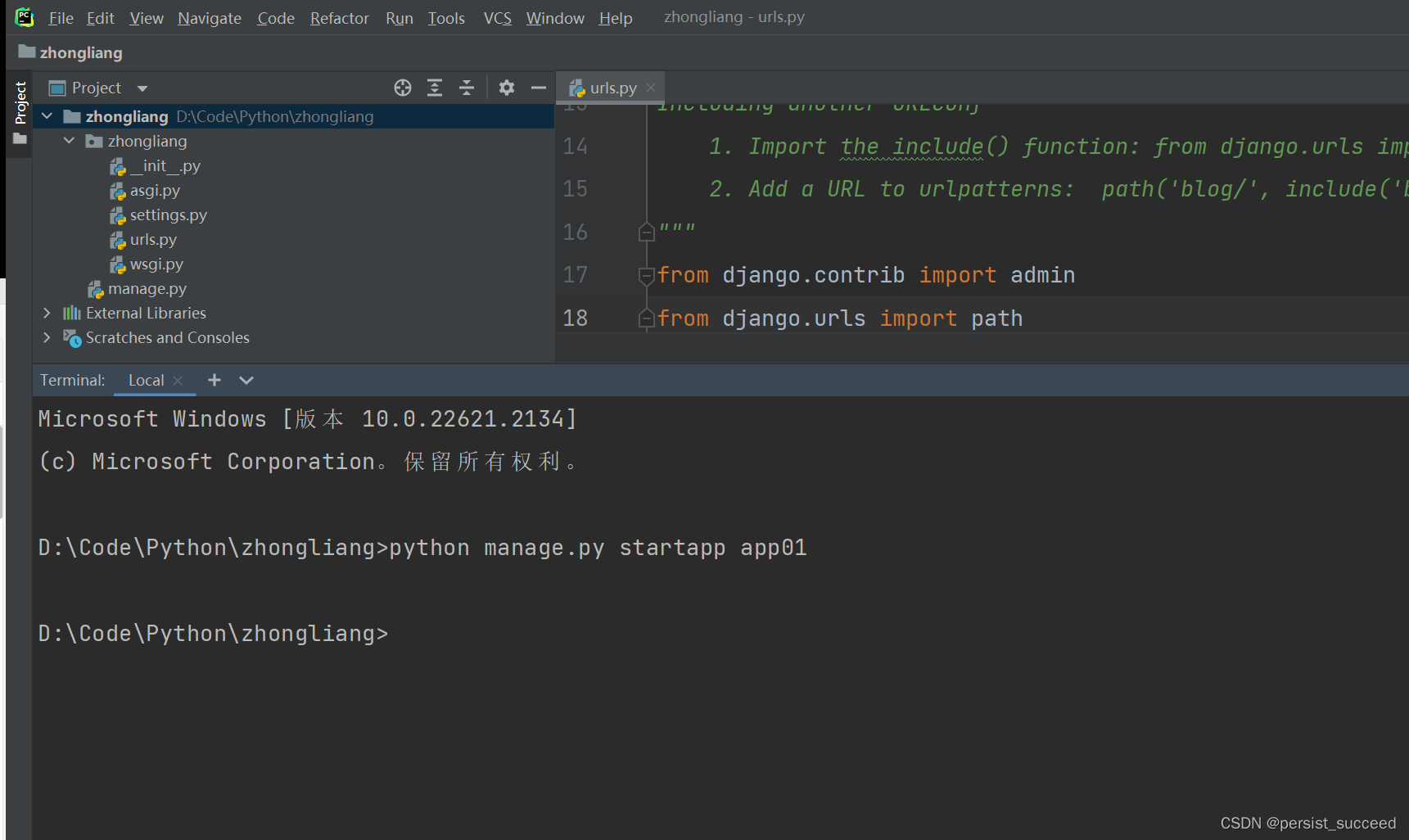Hide the Project panel with minus icon

[x=538, y=88]
